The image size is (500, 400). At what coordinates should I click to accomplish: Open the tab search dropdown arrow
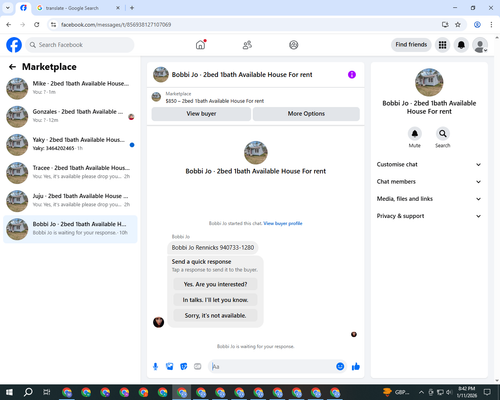point(7,8)
